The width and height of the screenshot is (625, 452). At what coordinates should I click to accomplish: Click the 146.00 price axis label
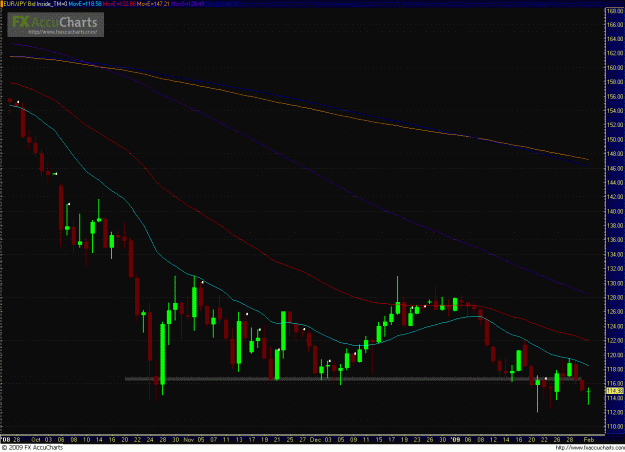pyautogui.click(x=615, y=168)
